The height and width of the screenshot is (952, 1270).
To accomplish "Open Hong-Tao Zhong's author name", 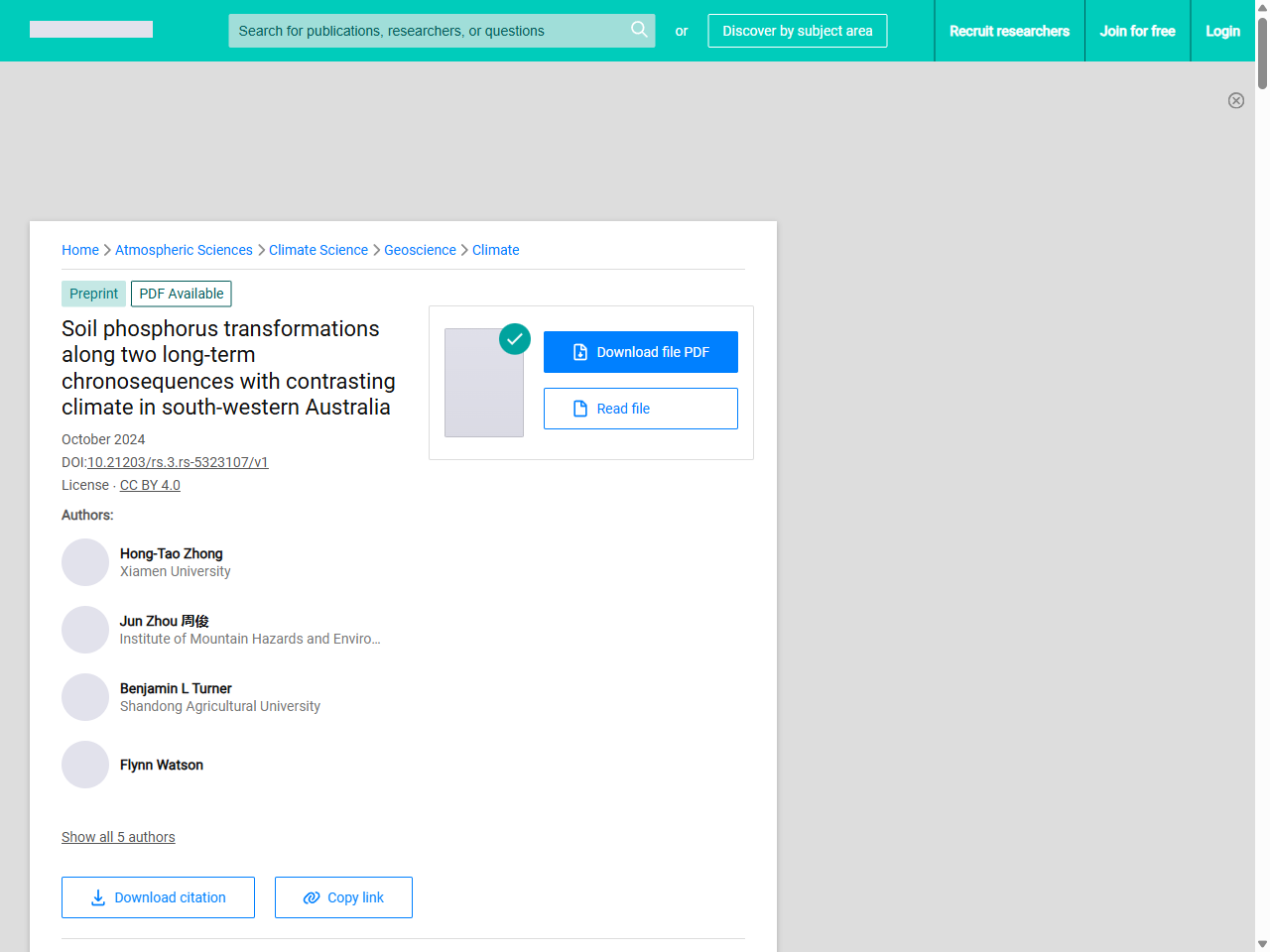I will (x=172, y=553).
